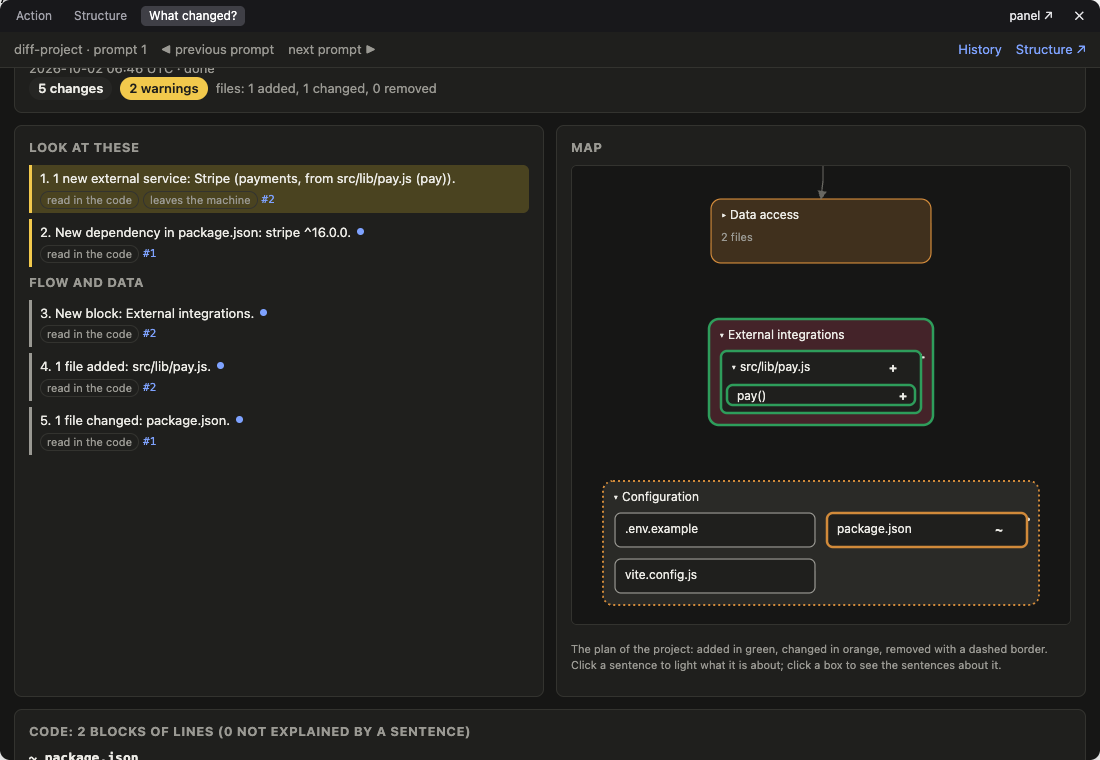The image size is (1100, 760).
Task: Click the 'diff-project · prompt 1' label
Action: pos(81,49)
